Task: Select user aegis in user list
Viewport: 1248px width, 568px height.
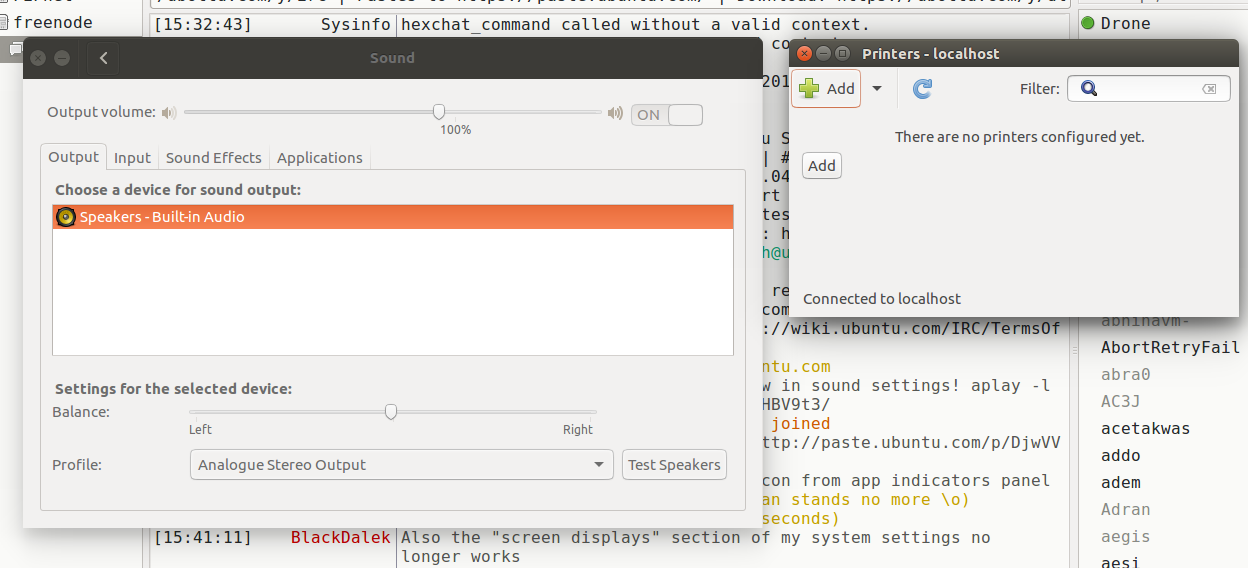Action: [x=1125, y=537]
